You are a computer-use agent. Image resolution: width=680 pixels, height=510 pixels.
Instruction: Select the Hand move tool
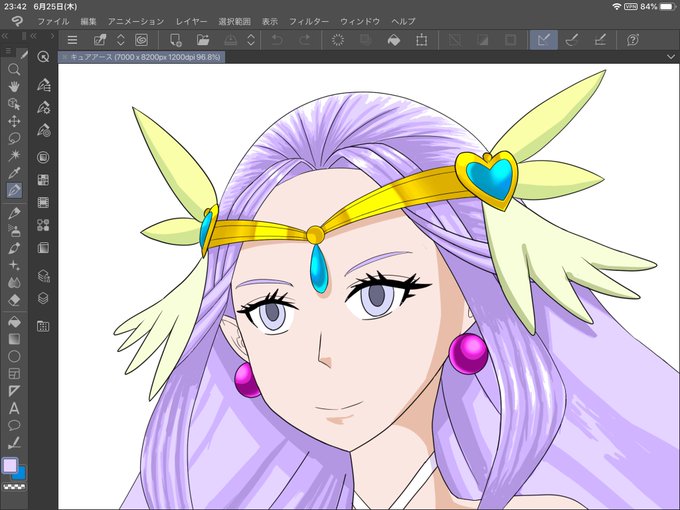tap(14, 86)
